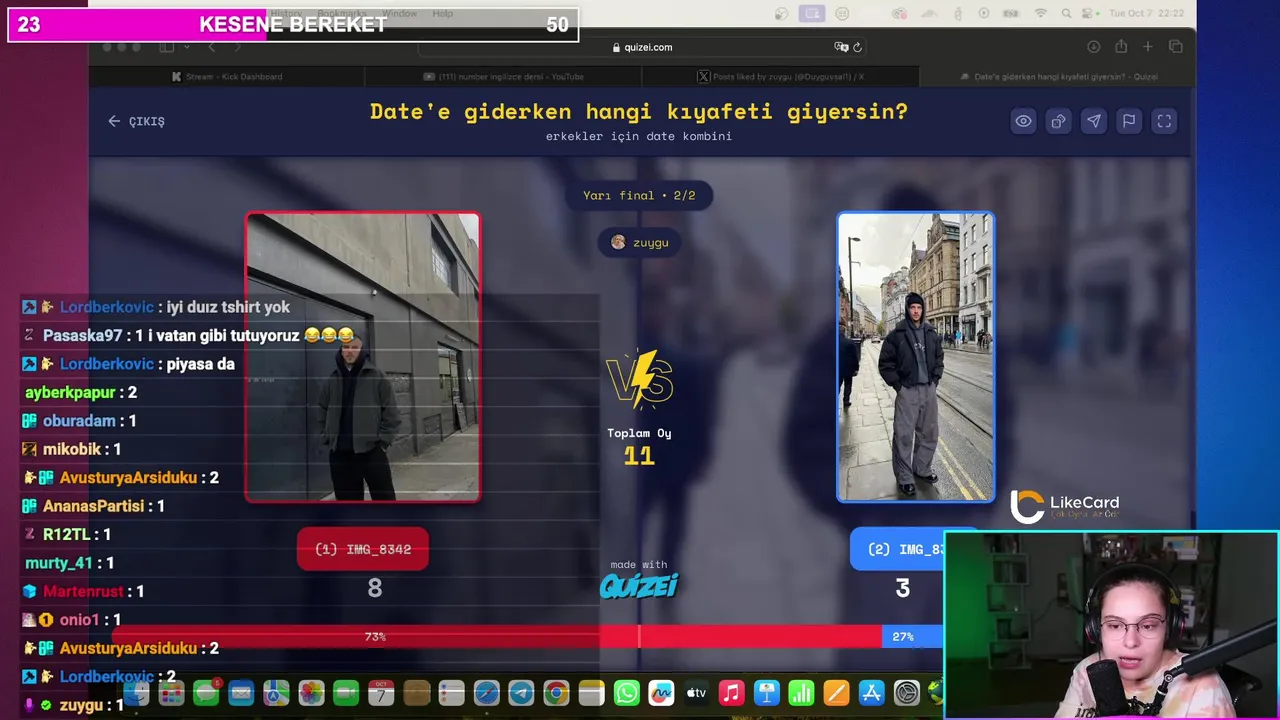
Task: Select the right outfit photo with blue border
Action: coord(916,357)
